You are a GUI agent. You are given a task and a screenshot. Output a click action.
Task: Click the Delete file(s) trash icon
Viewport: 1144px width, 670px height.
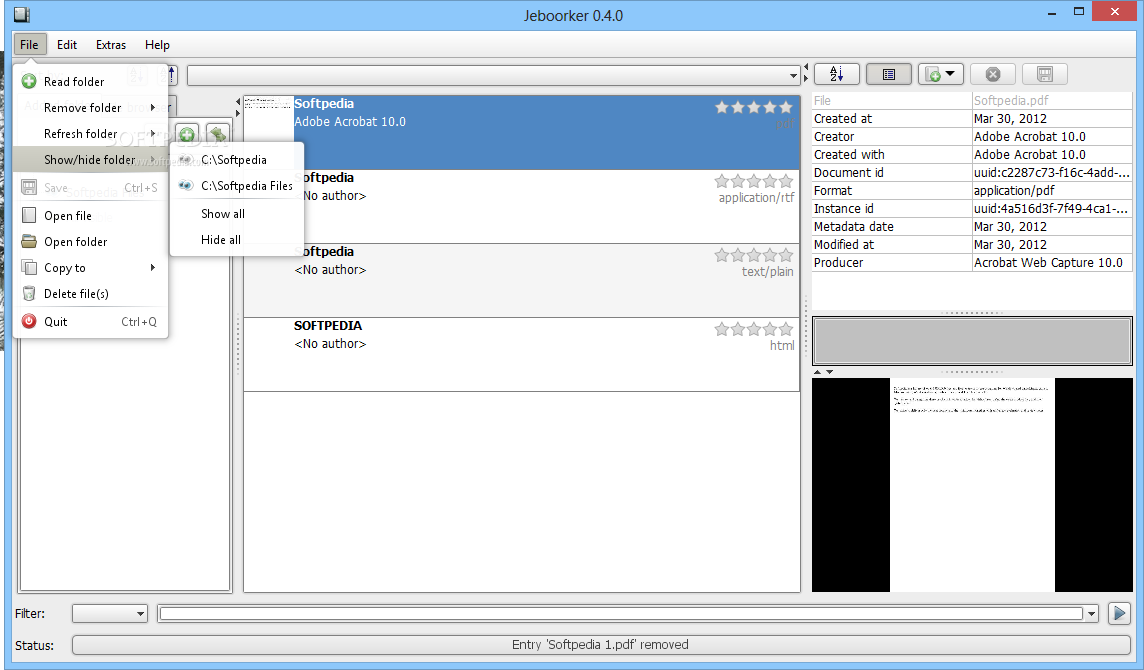coord(29,293)
